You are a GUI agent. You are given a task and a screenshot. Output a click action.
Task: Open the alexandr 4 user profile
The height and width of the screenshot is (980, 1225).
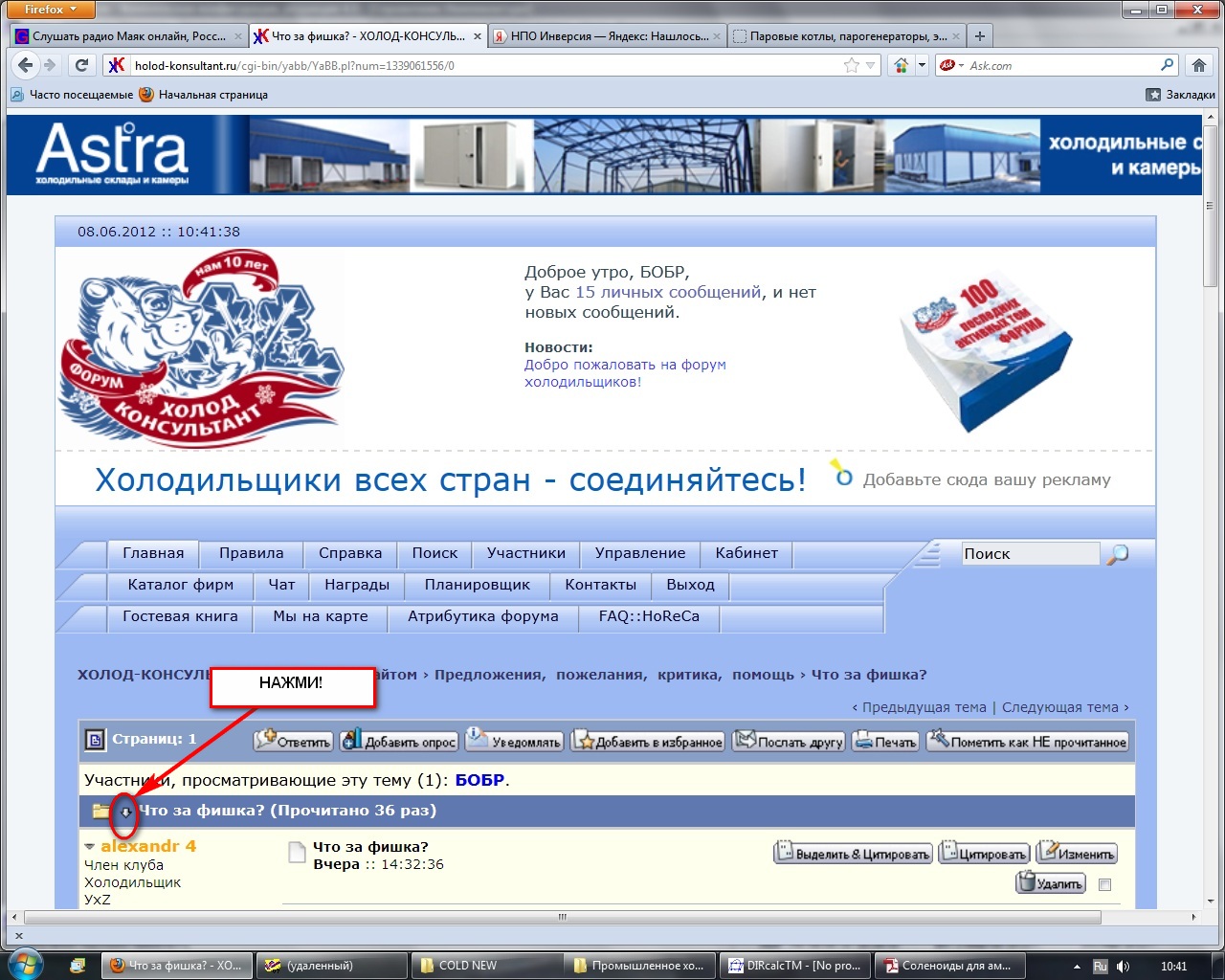[148, 846]
